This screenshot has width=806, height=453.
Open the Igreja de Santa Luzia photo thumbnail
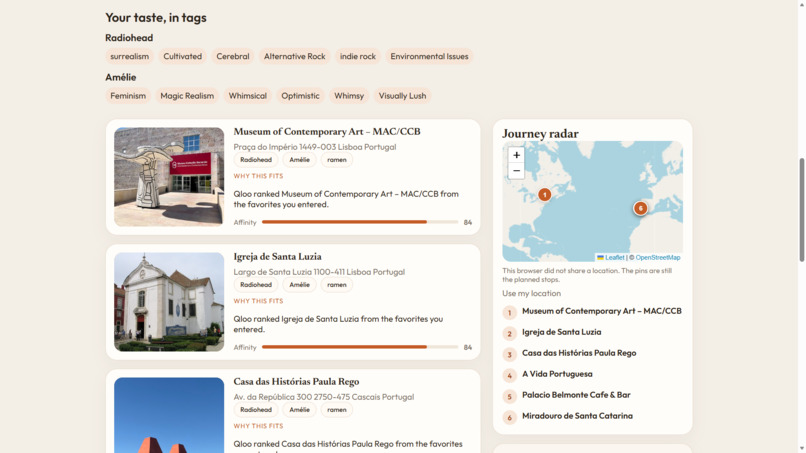169,302
